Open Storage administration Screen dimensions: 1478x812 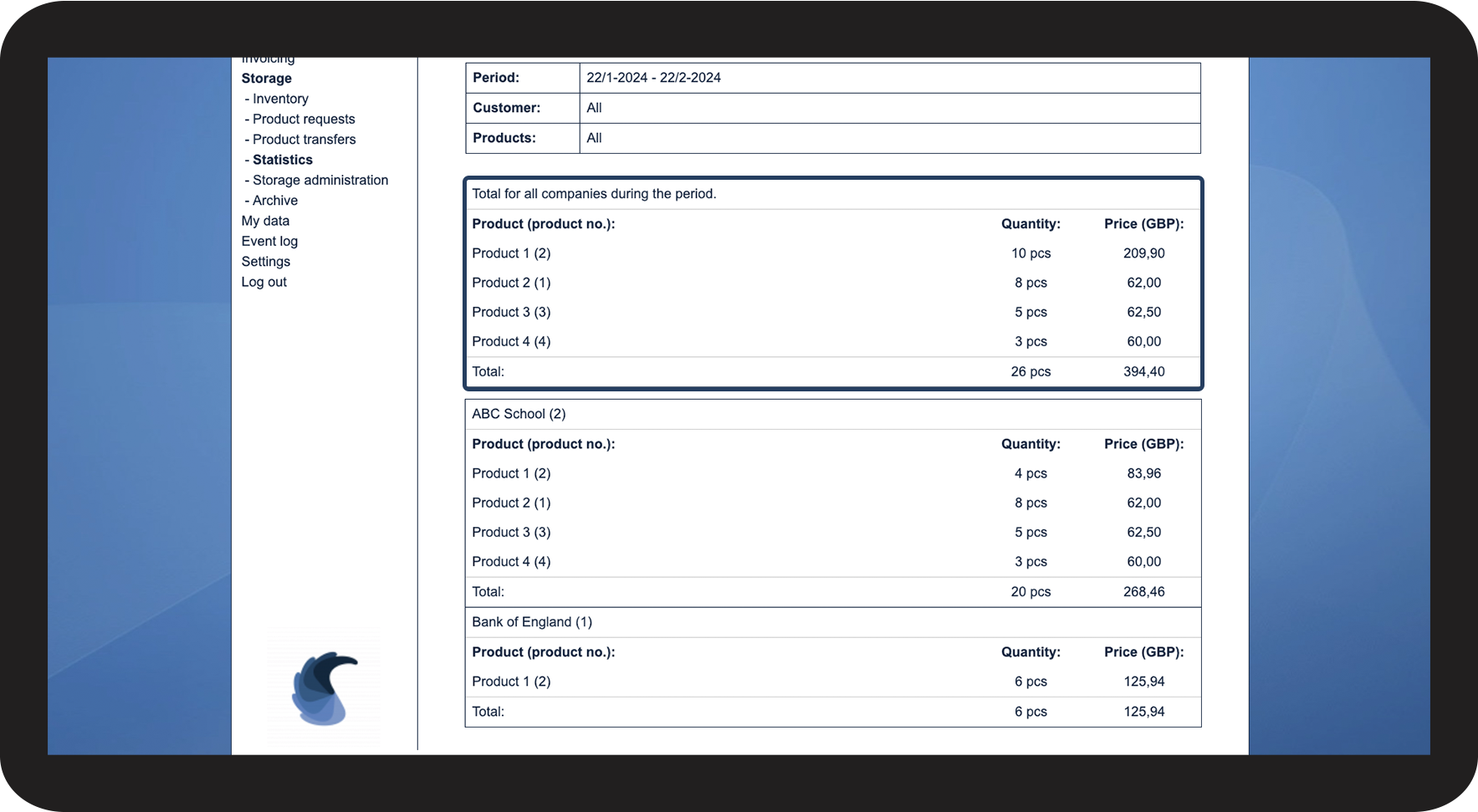320,181
